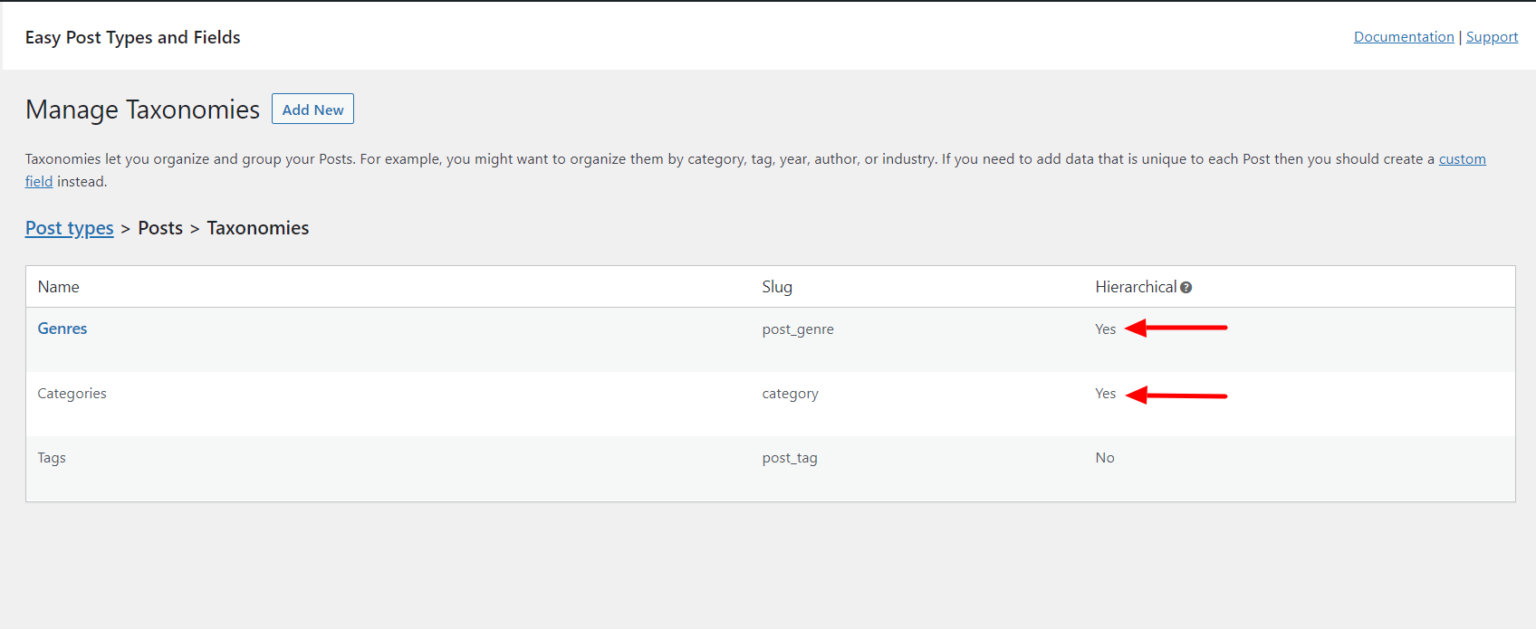Follow the custom field link
The width and height of the screenshot is (1536, 629).
coord(1462,159)
